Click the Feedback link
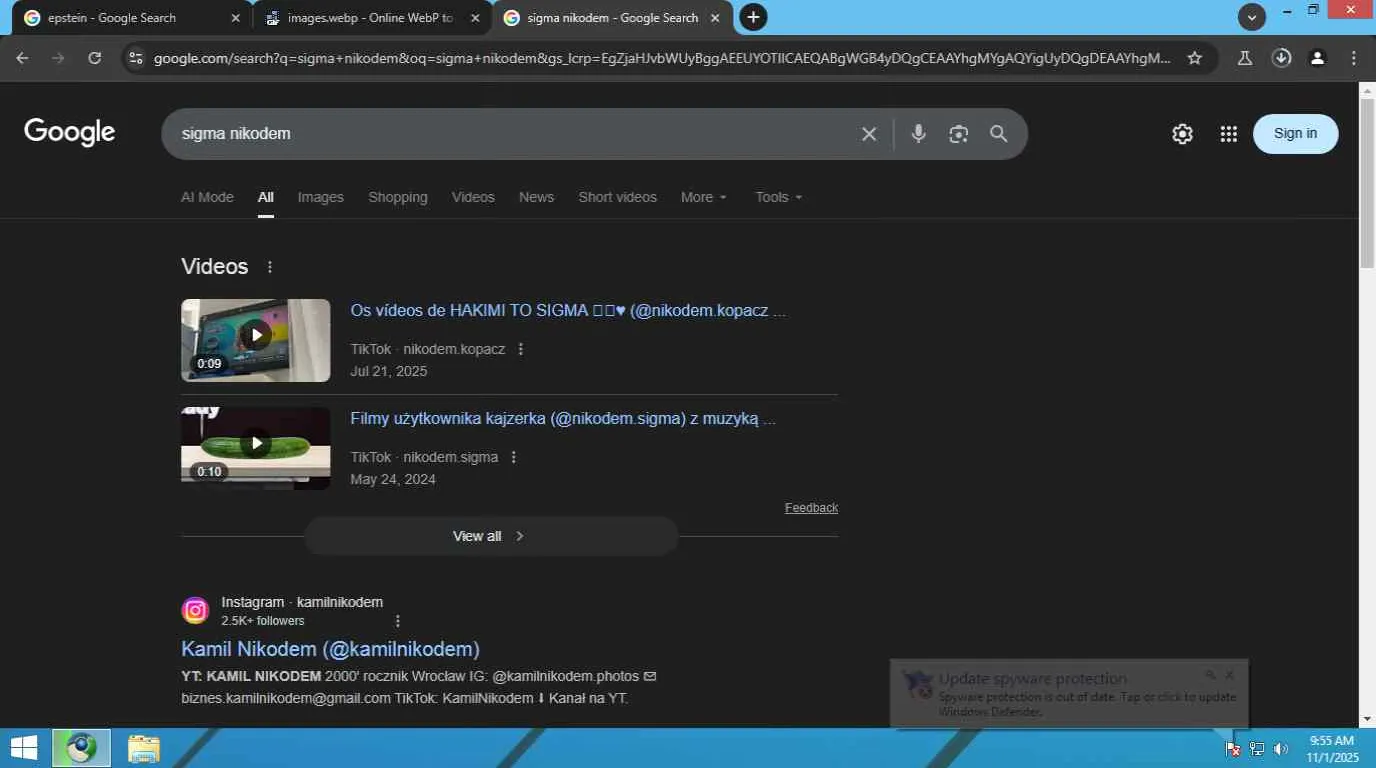This screenshot has height=768, width=1376. [811, 508]
